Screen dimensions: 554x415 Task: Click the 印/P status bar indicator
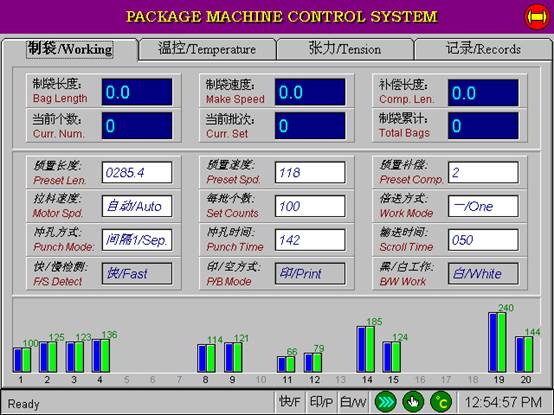[x=321, y=402]
